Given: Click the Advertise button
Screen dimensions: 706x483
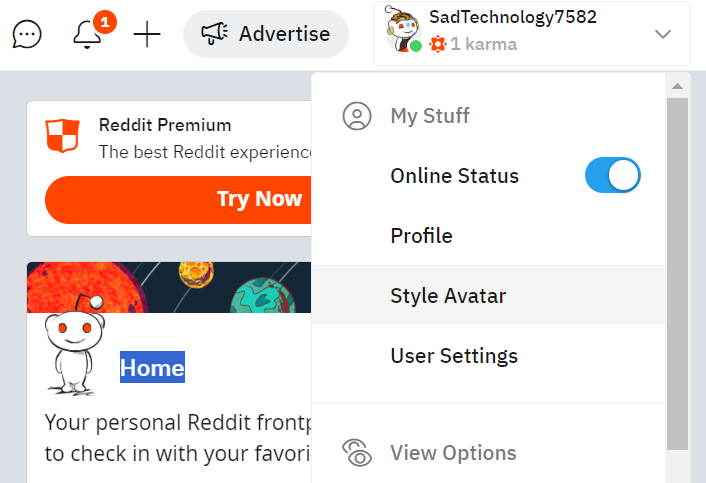Looking at the screenshot, I should tap(266, 34).
